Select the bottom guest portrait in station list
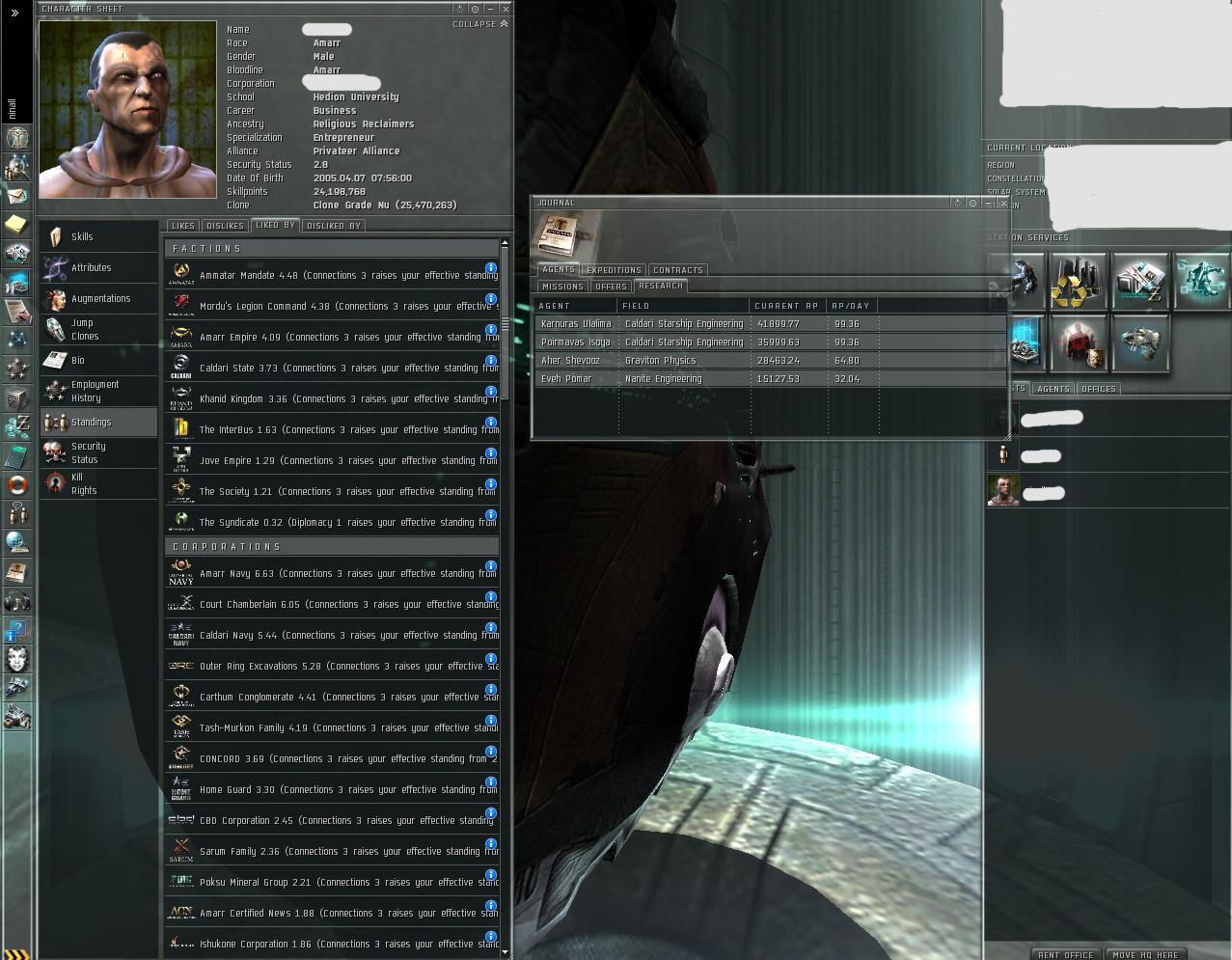 tap(1003, 490)
